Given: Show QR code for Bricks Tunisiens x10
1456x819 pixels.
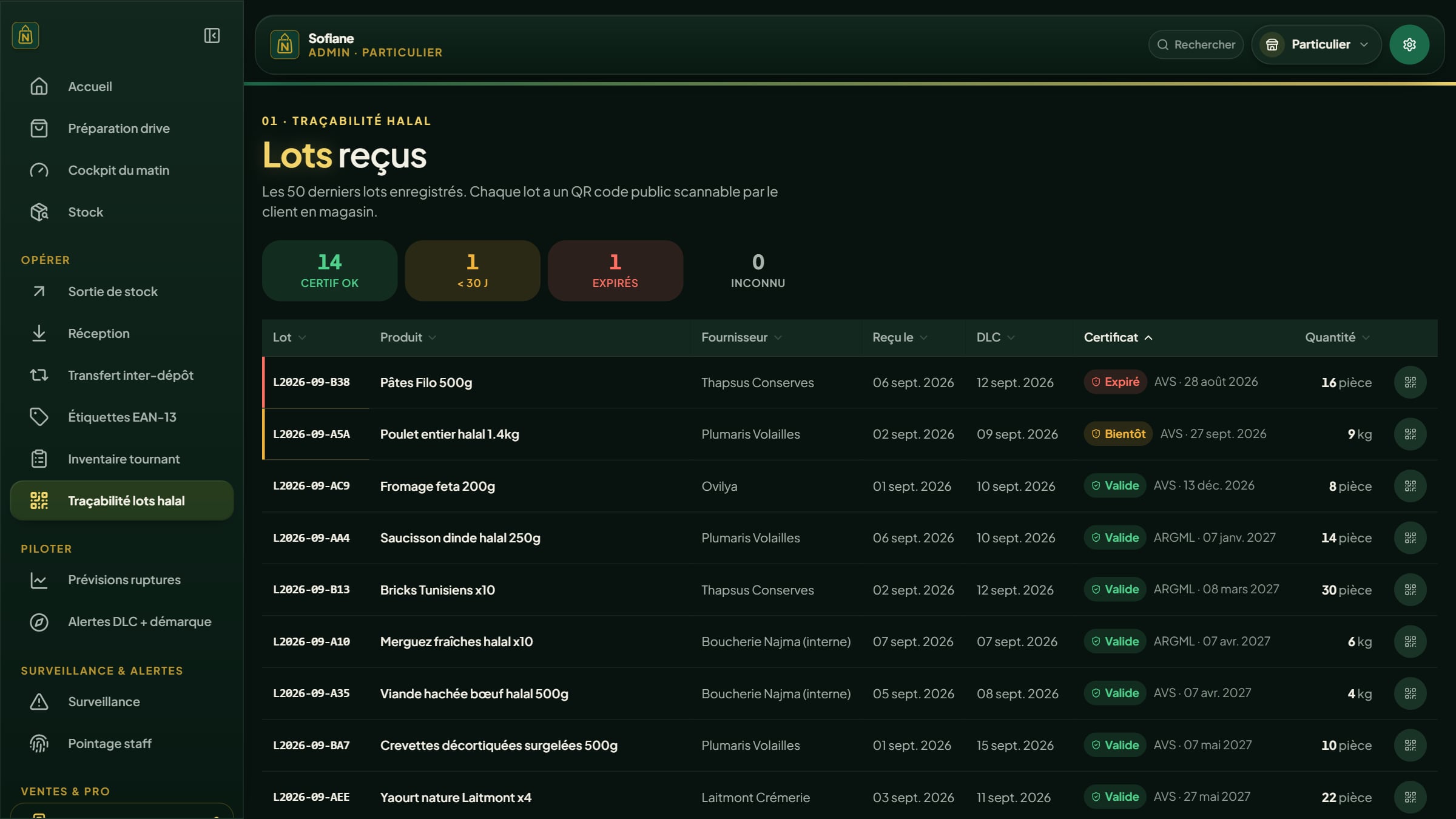Looking at the screenshot, I should pos(1410,590).
